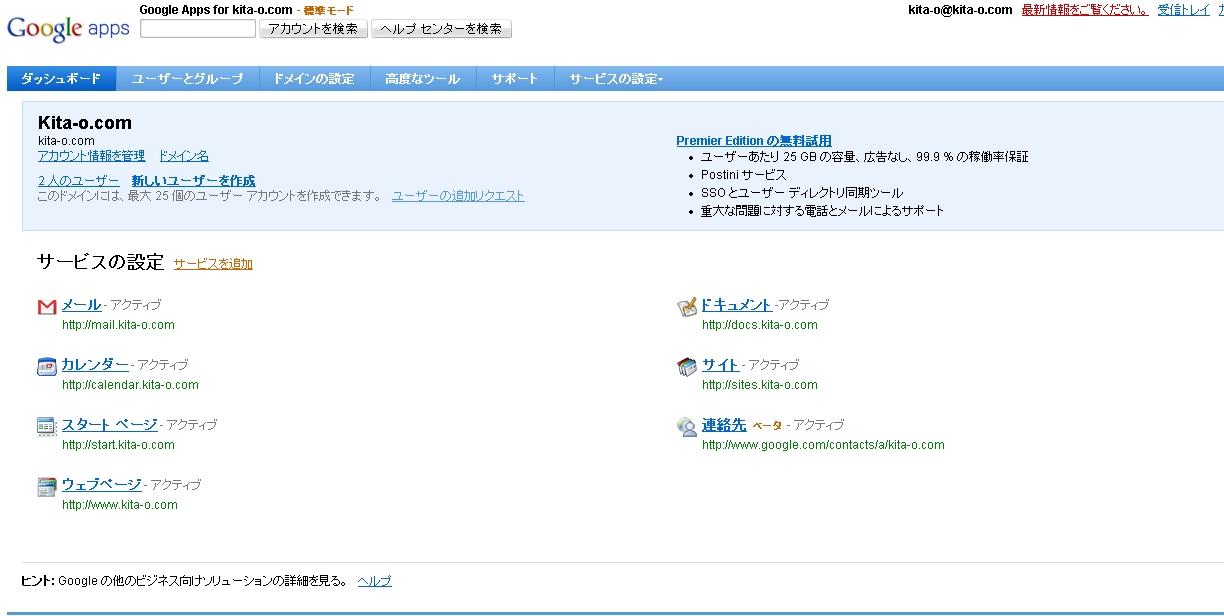Click the 標準モード label in header
This screenshot has width=1224, height=616.
(x=329, y=10)
